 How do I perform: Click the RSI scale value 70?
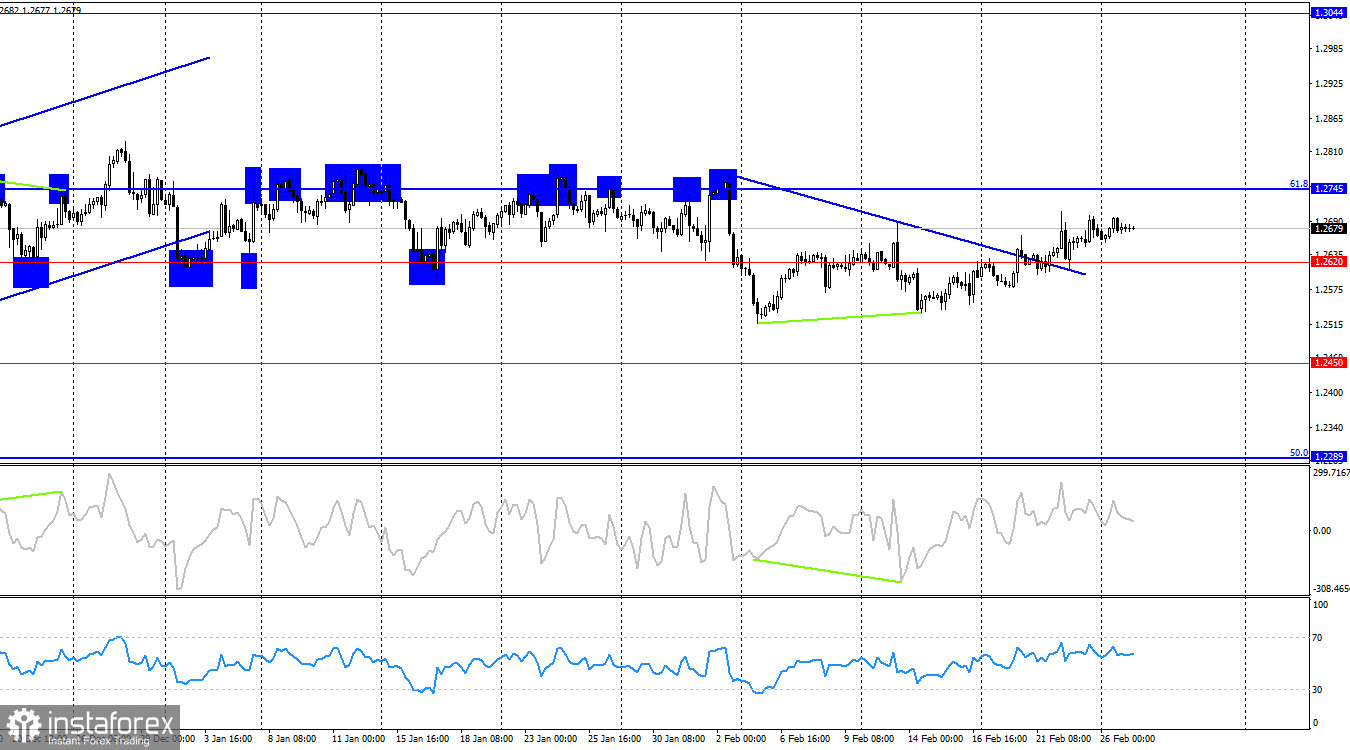[x=1318, y=638]
